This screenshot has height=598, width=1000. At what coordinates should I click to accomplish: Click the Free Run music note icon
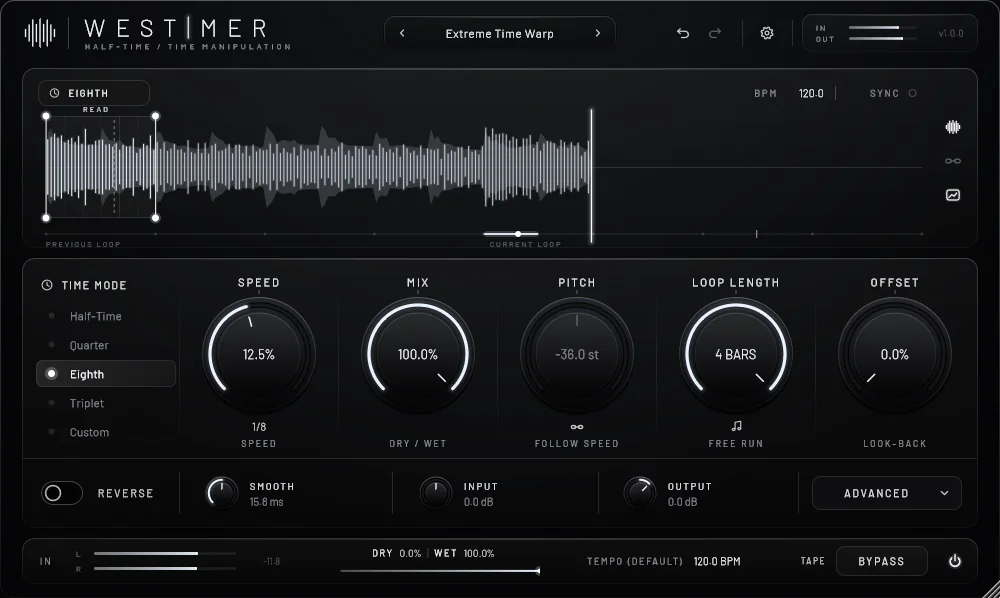736,426
